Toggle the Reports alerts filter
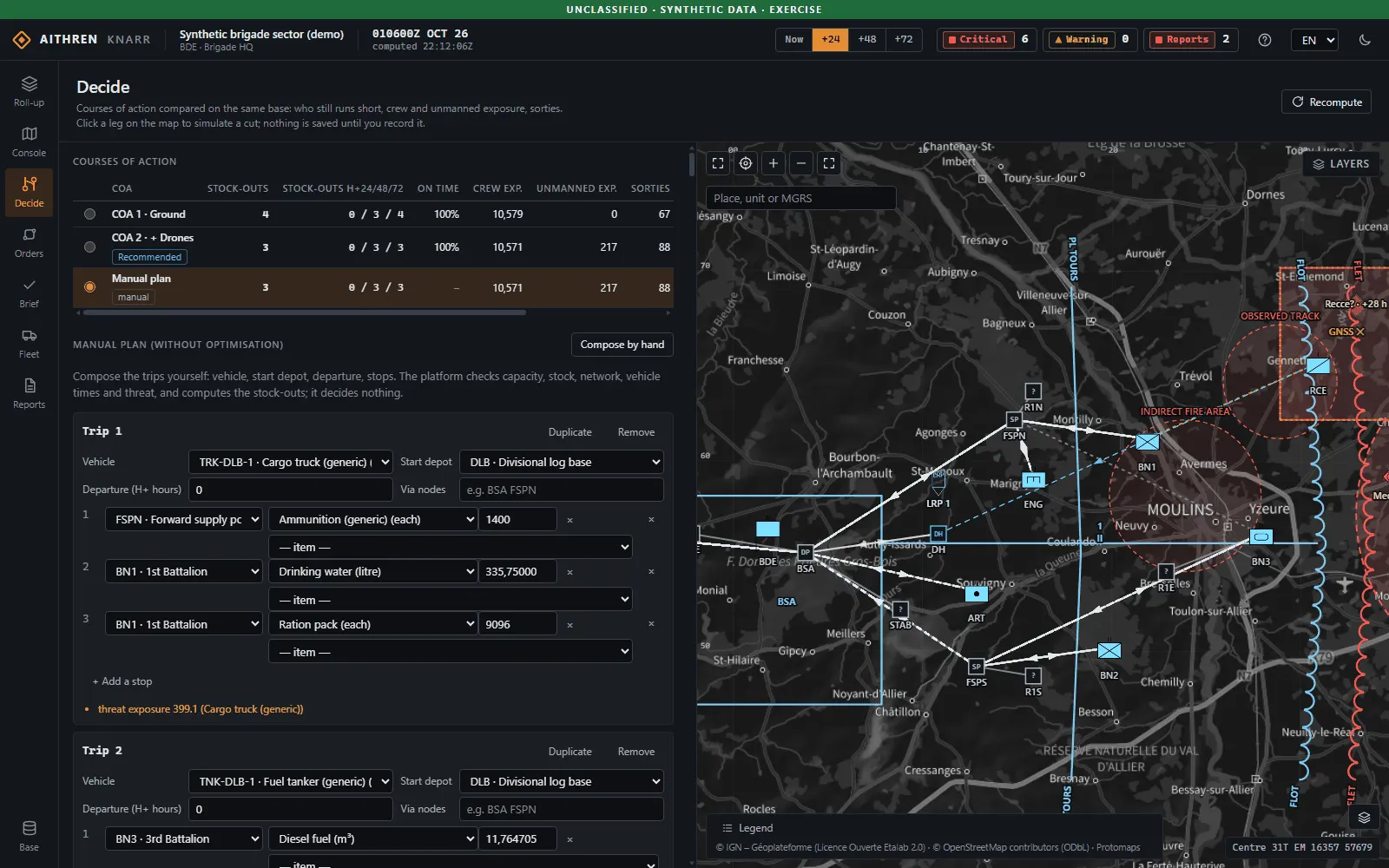 click(x=1190, y=40)
